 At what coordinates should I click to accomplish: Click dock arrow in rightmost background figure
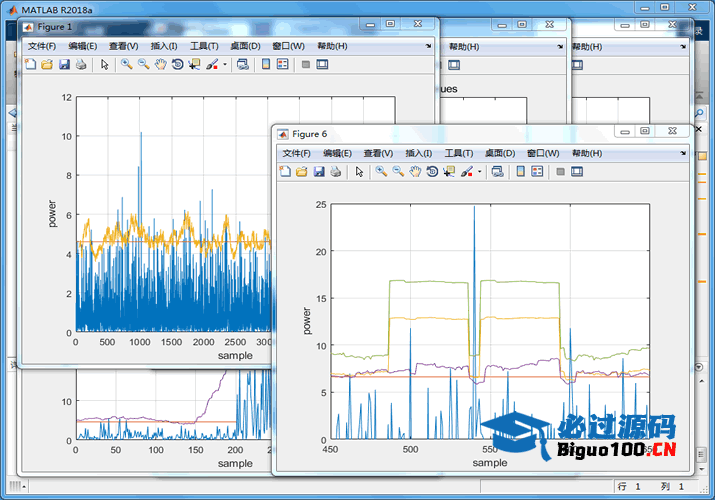(x=683, y=46)
